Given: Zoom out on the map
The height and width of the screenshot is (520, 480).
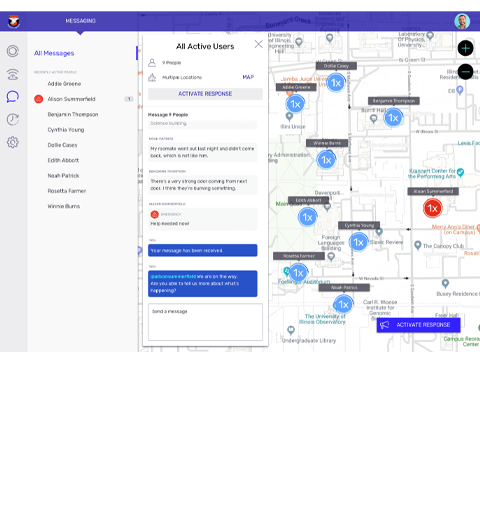Looking at the screenshot, I should 465,72.
